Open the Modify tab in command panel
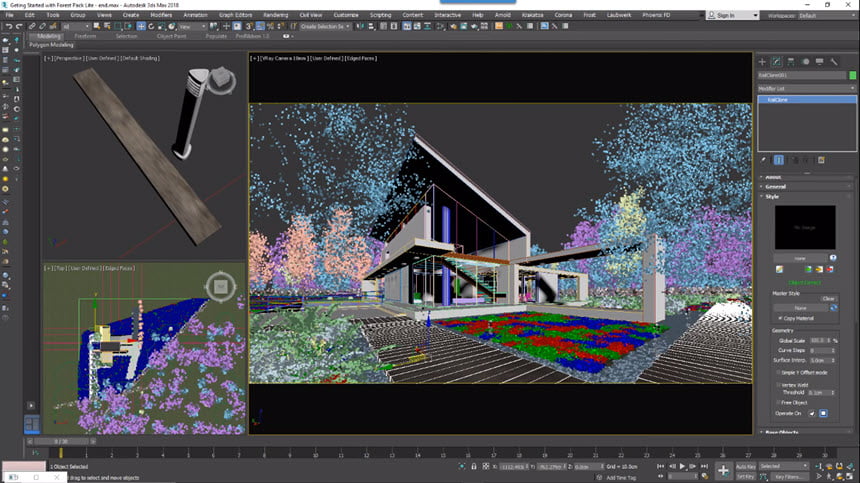Viewport: 860px width, 483px height. click(x=777, y=62)
